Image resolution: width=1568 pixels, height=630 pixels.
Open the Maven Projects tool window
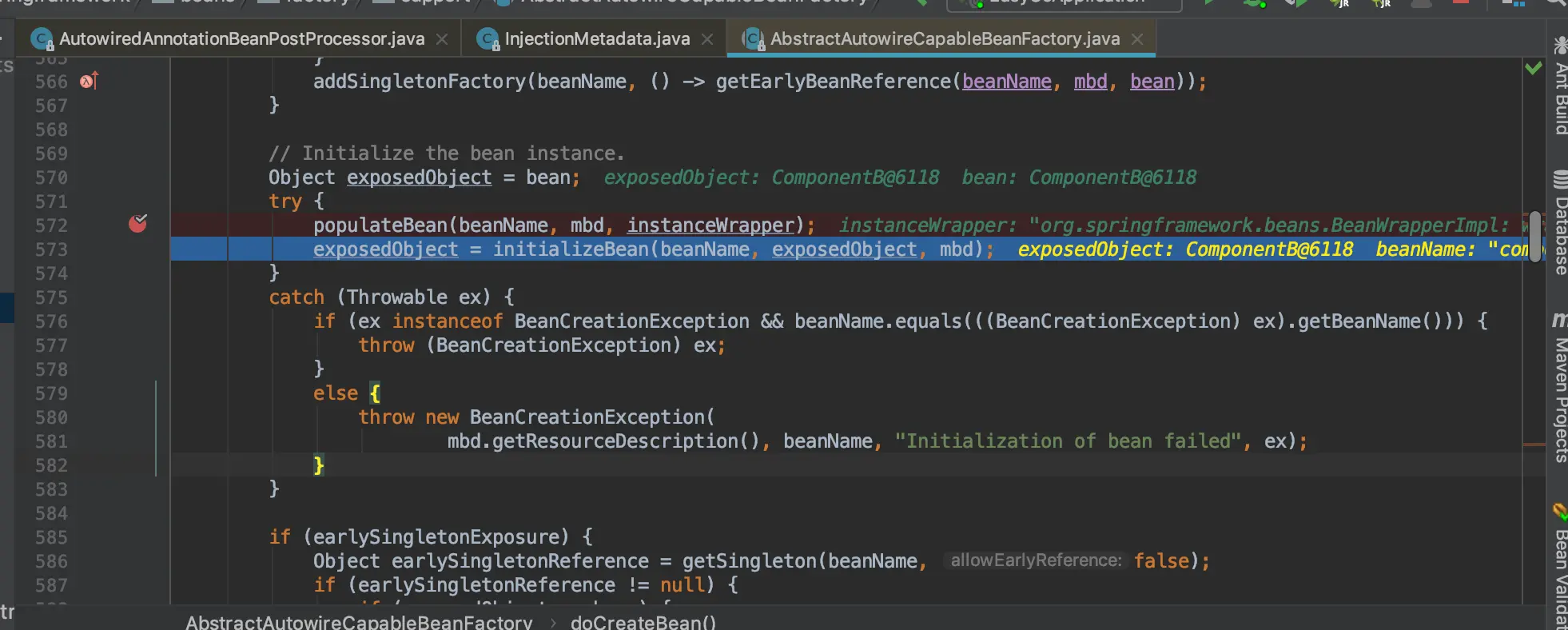coord(1560,388)
